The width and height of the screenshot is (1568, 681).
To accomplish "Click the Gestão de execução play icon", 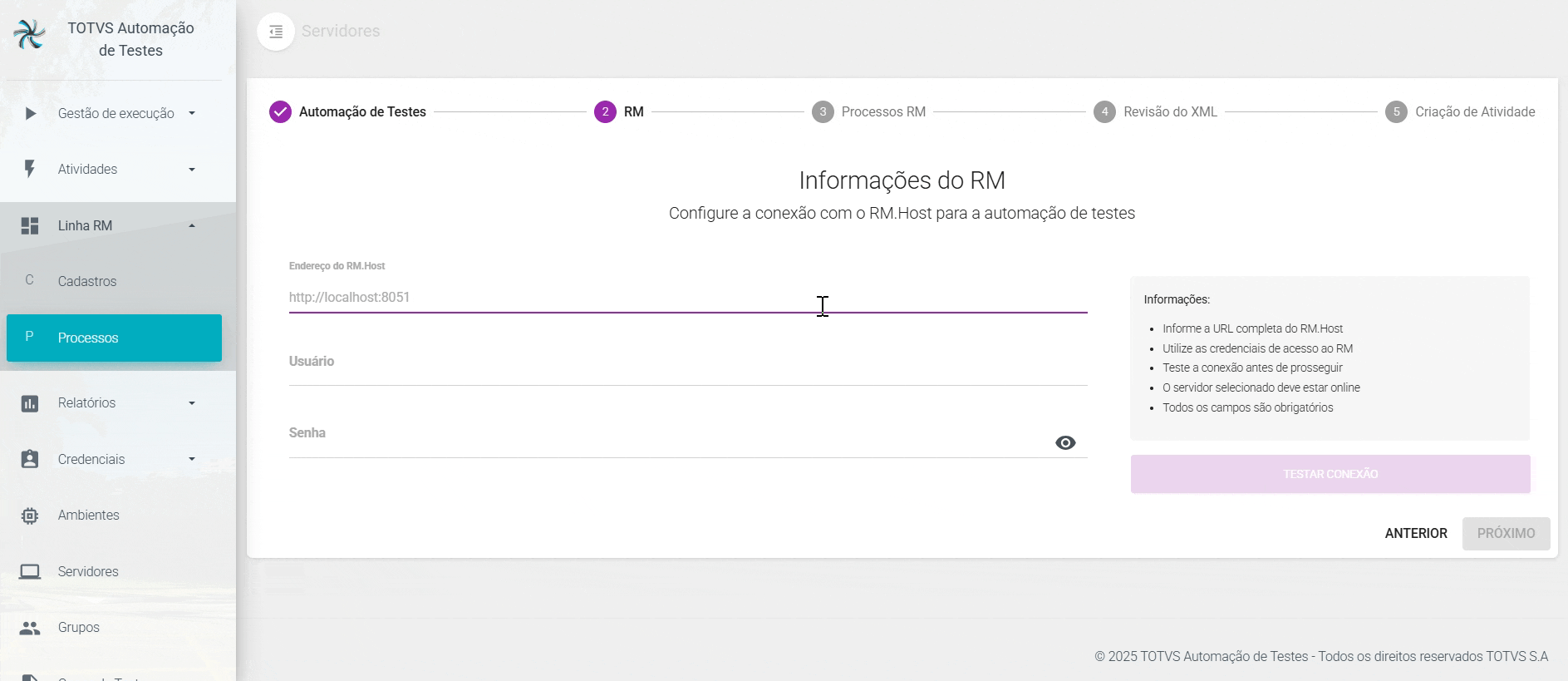I will coord(30,113).
